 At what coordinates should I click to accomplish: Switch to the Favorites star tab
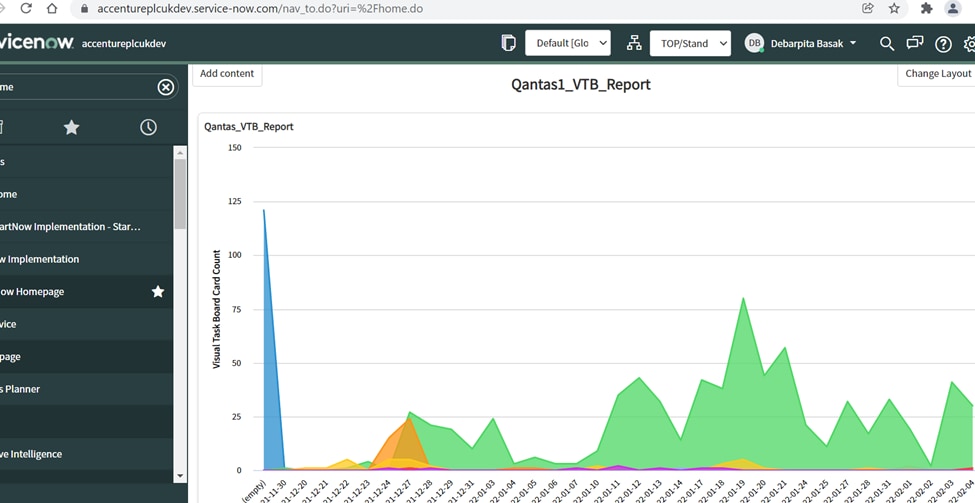pyautogui.click(x=72, y=127)
